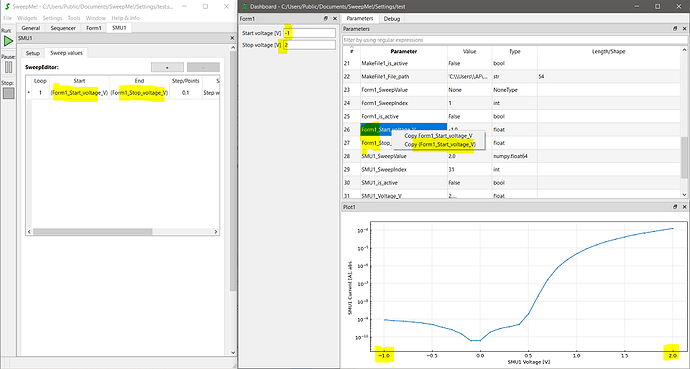This screenshot has width=690, height=369.
Task: Switch to the Debug tab
Action: point(392,18)
